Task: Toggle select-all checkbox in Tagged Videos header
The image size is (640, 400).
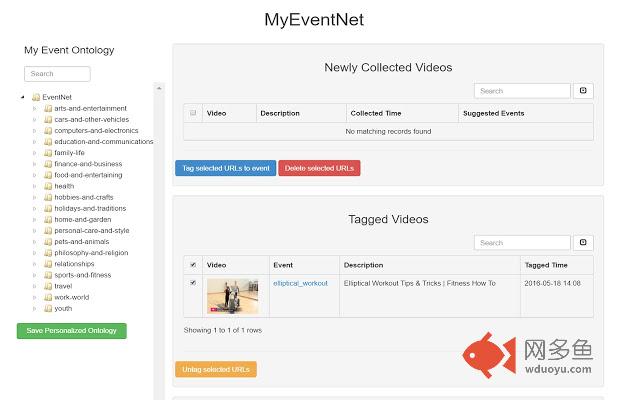Action: pos(193,264)
